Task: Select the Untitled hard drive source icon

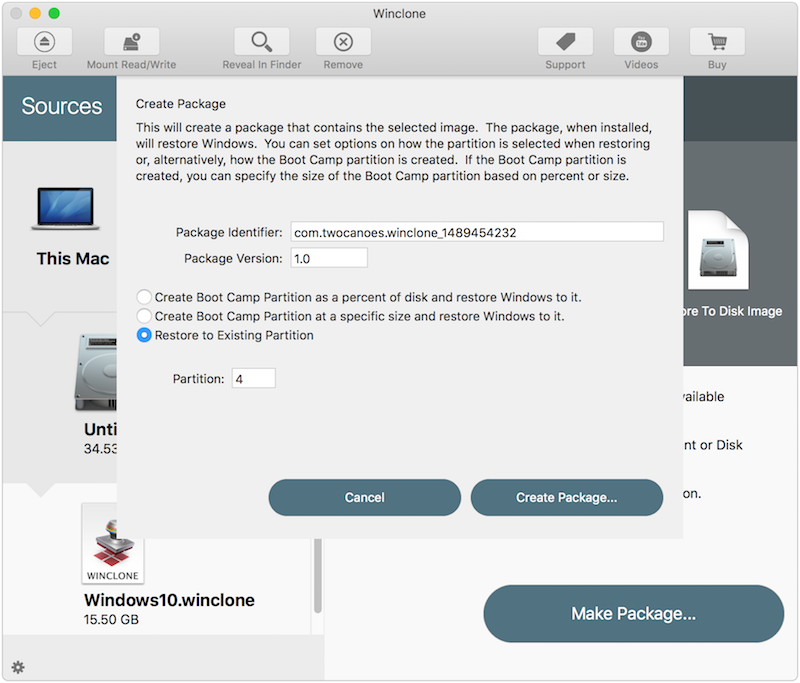Action: point(96,372)
